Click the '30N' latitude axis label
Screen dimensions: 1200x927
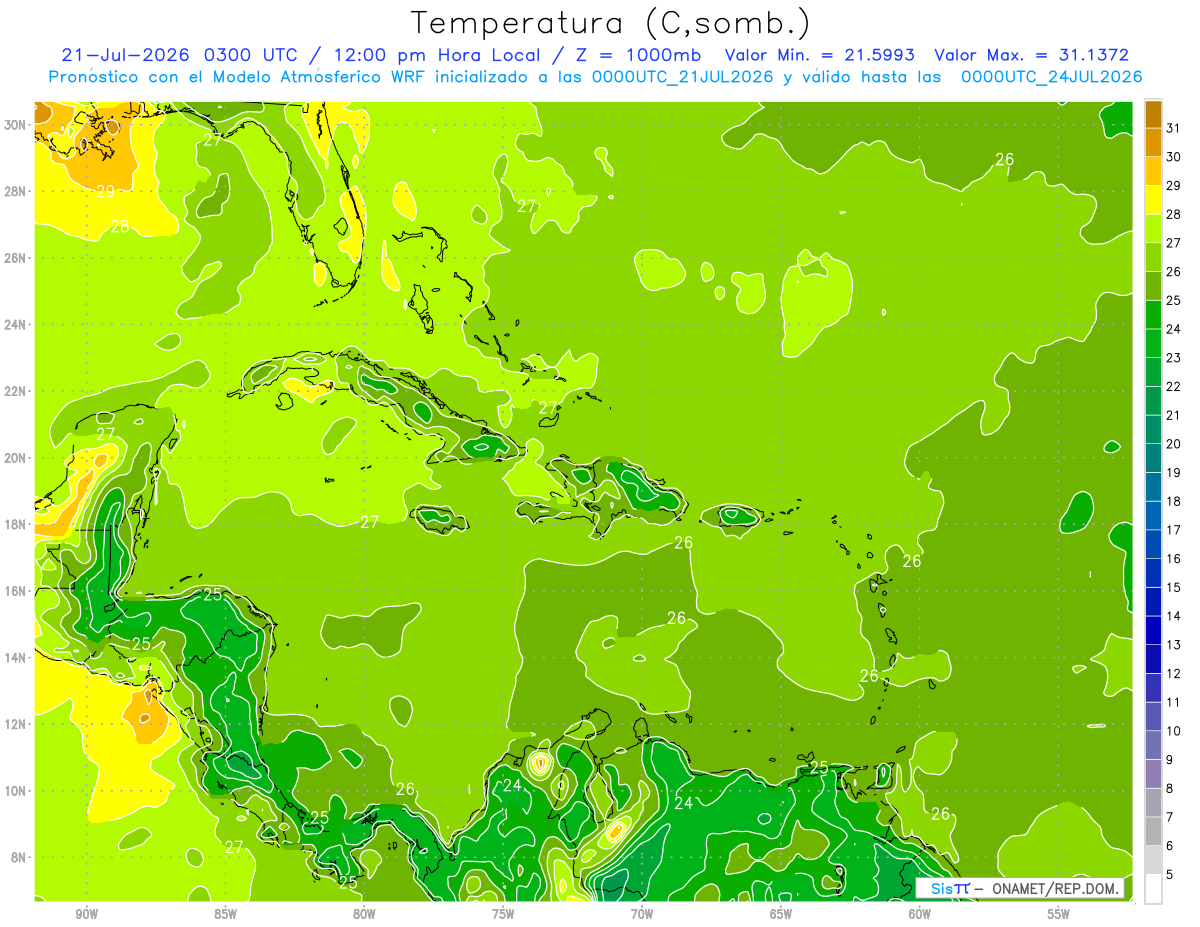(x=15, y=125)
